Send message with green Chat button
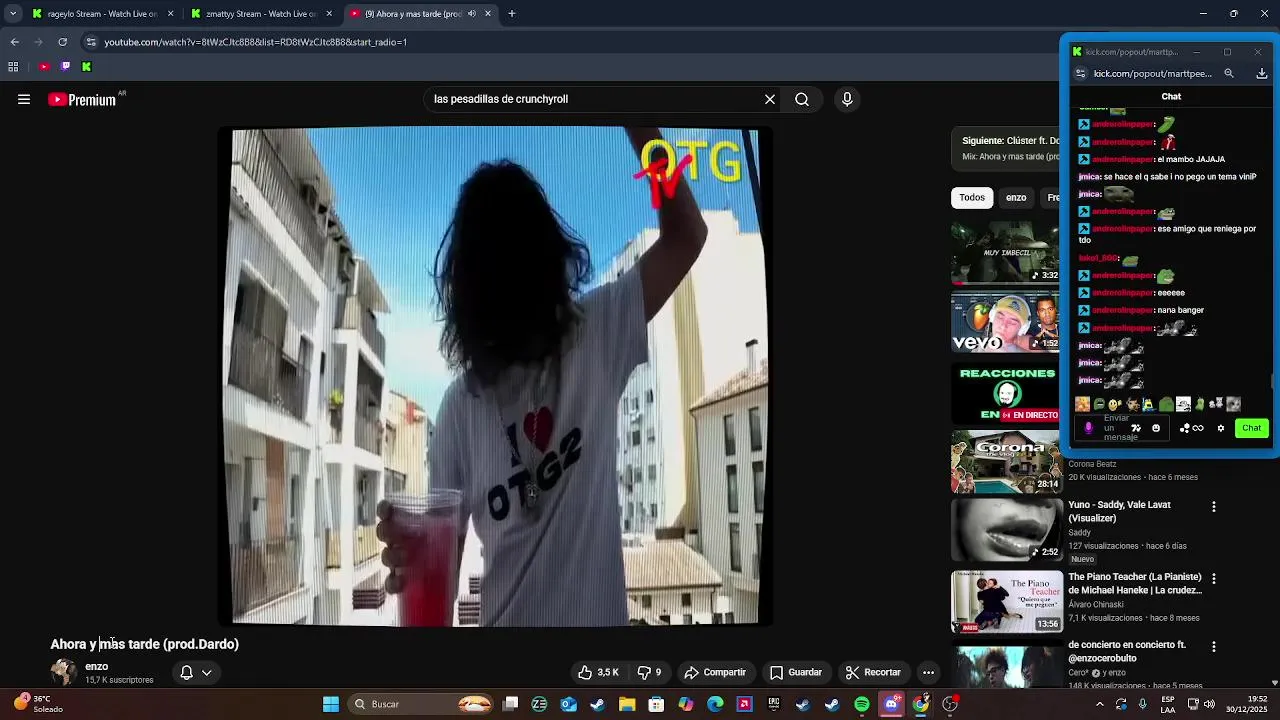The width and height of the screenshot is (1280, 720). pyautogui.click(x=1252, y=428)
